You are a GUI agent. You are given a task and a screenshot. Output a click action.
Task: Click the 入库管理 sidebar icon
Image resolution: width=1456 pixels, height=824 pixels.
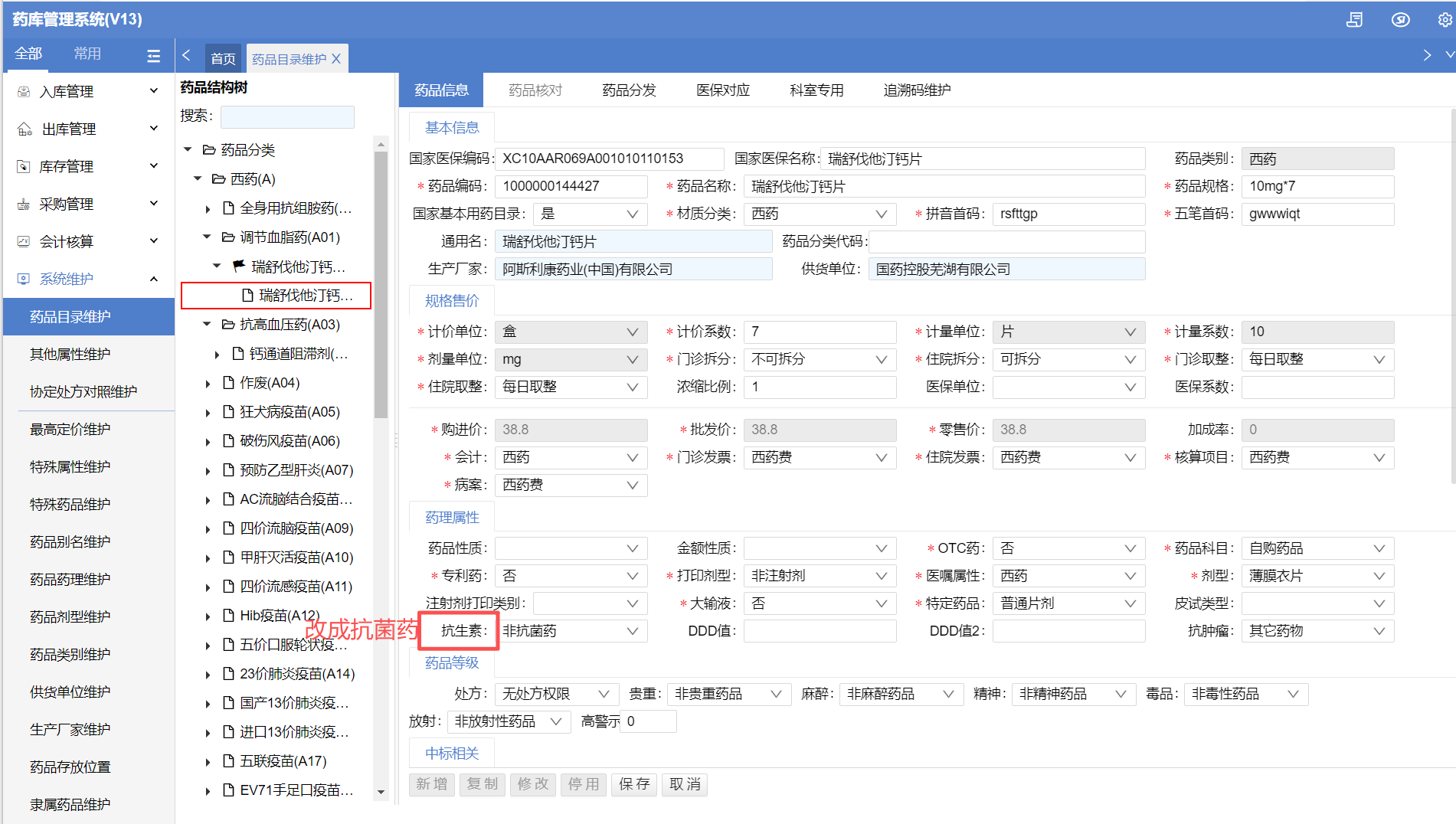pos(24,91)
